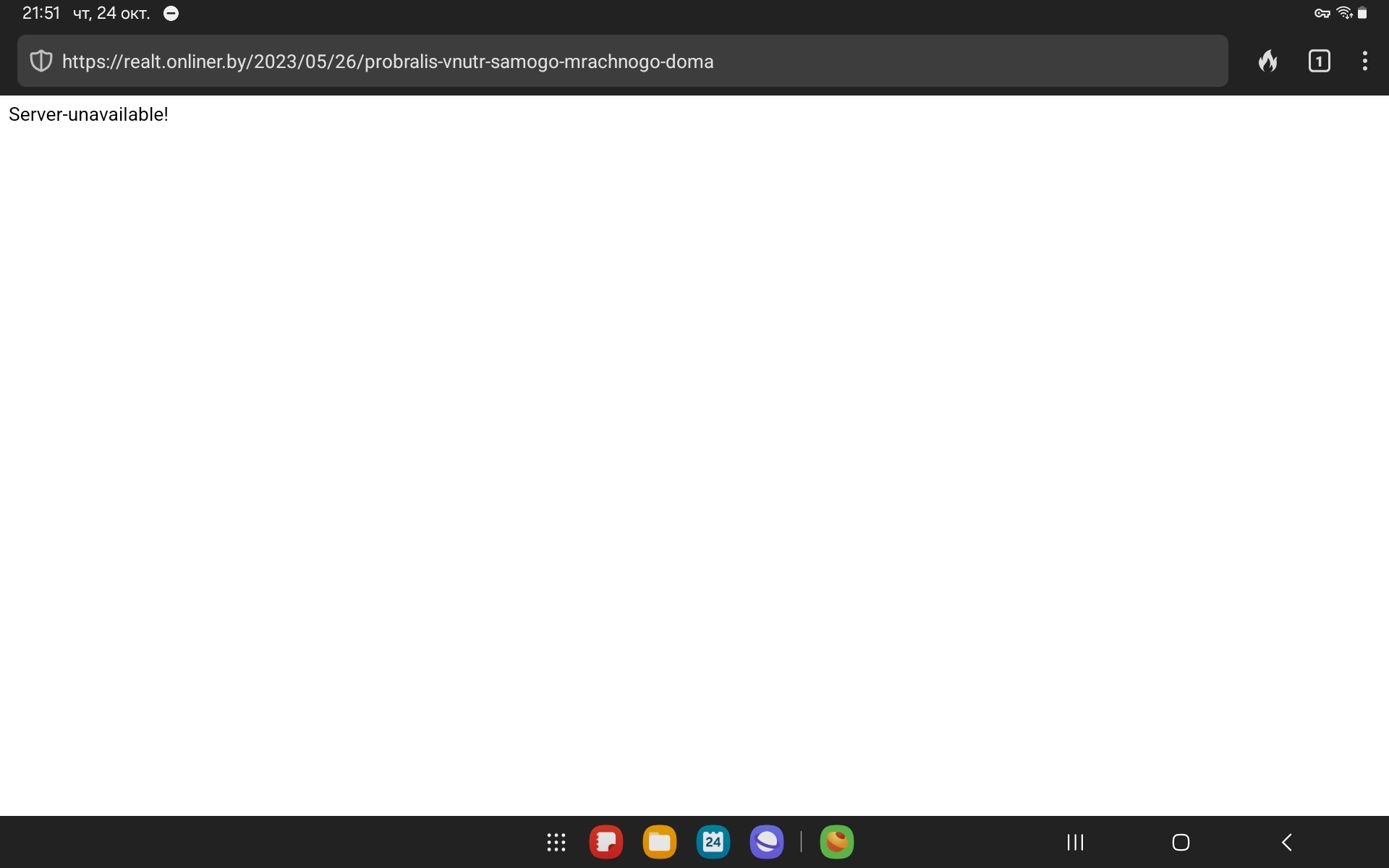
Task: Tap the recent apps navigation button
Action: (x=1075, y=842)
